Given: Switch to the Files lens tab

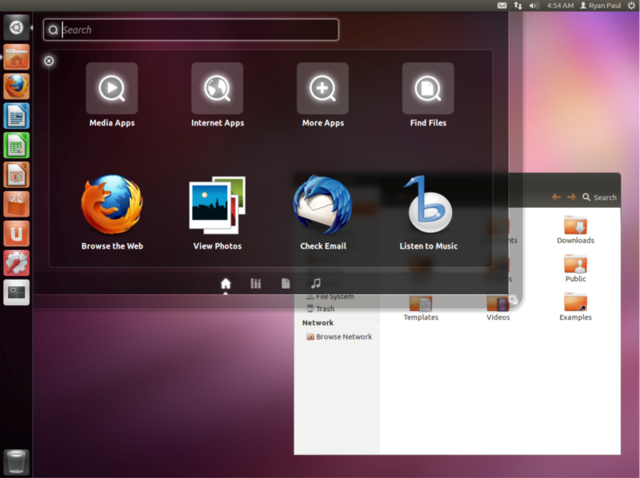Looking at the screenshot, I should pyautogui.click(x=286, y=283).
